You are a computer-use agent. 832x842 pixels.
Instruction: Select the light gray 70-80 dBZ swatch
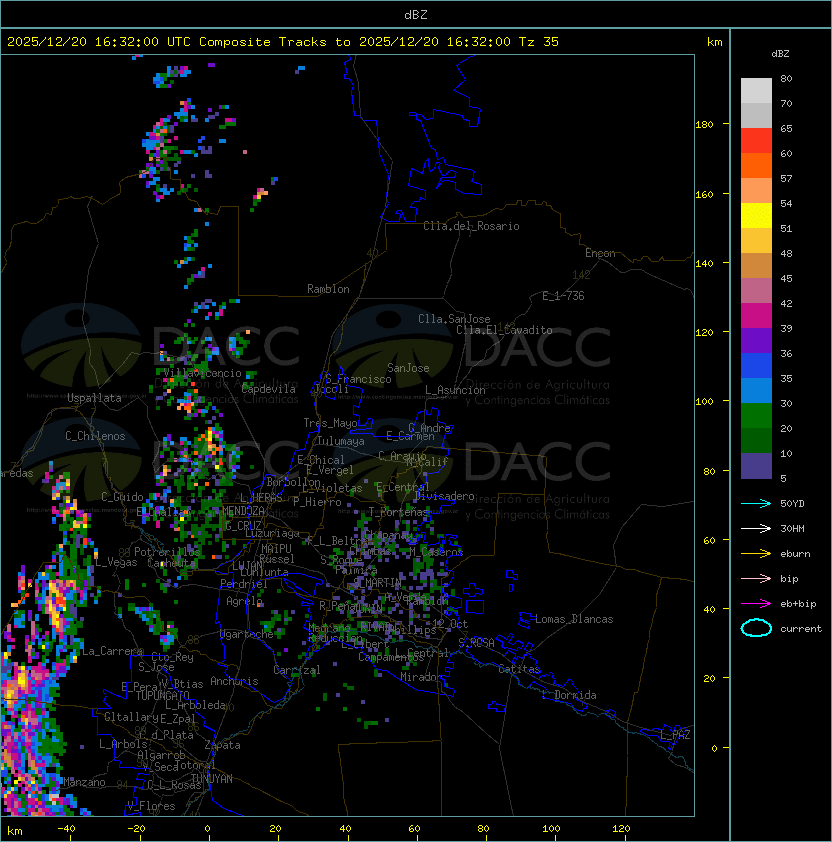[x=756, y=91]
